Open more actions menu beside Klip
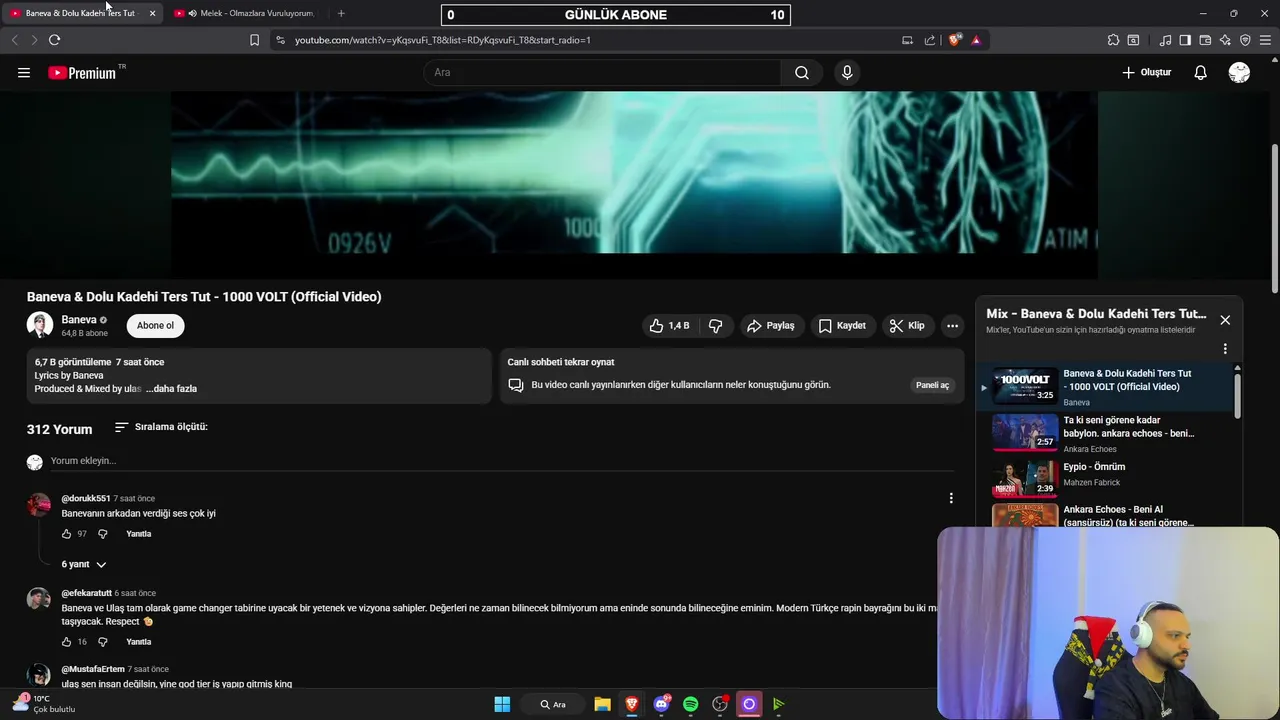 (x=952, y=326)
